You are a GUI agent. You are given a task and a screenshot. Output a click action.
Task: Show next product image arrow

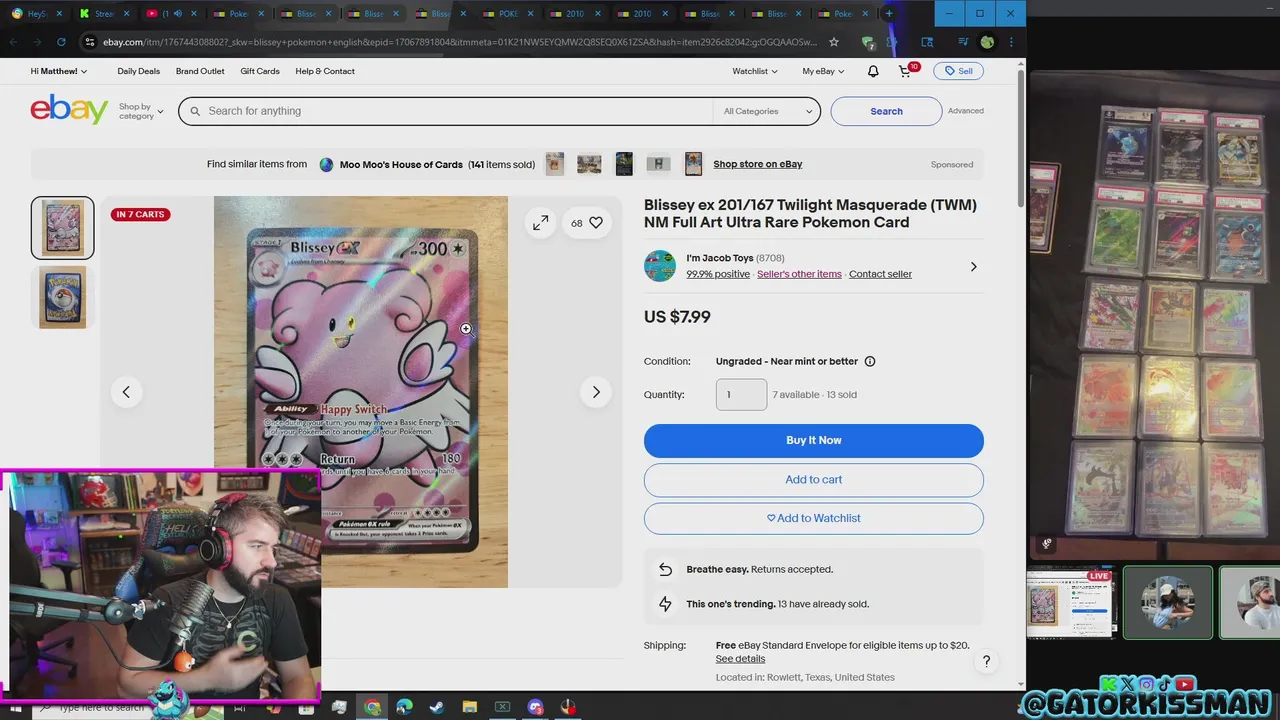(x=596, y=392)
